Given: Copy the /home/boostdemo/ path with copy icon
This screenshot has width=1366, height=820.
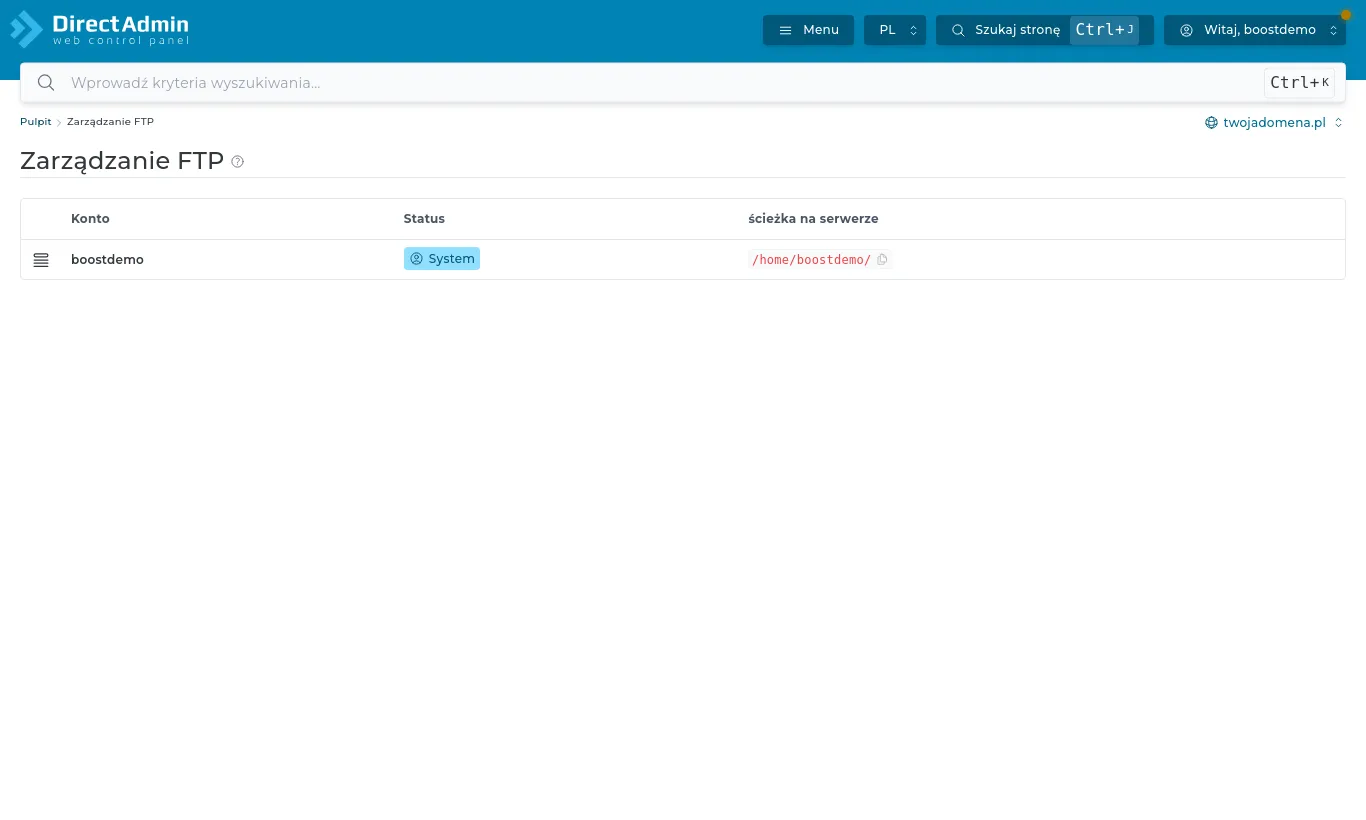Looking at the screenshot, I should 882,259.
